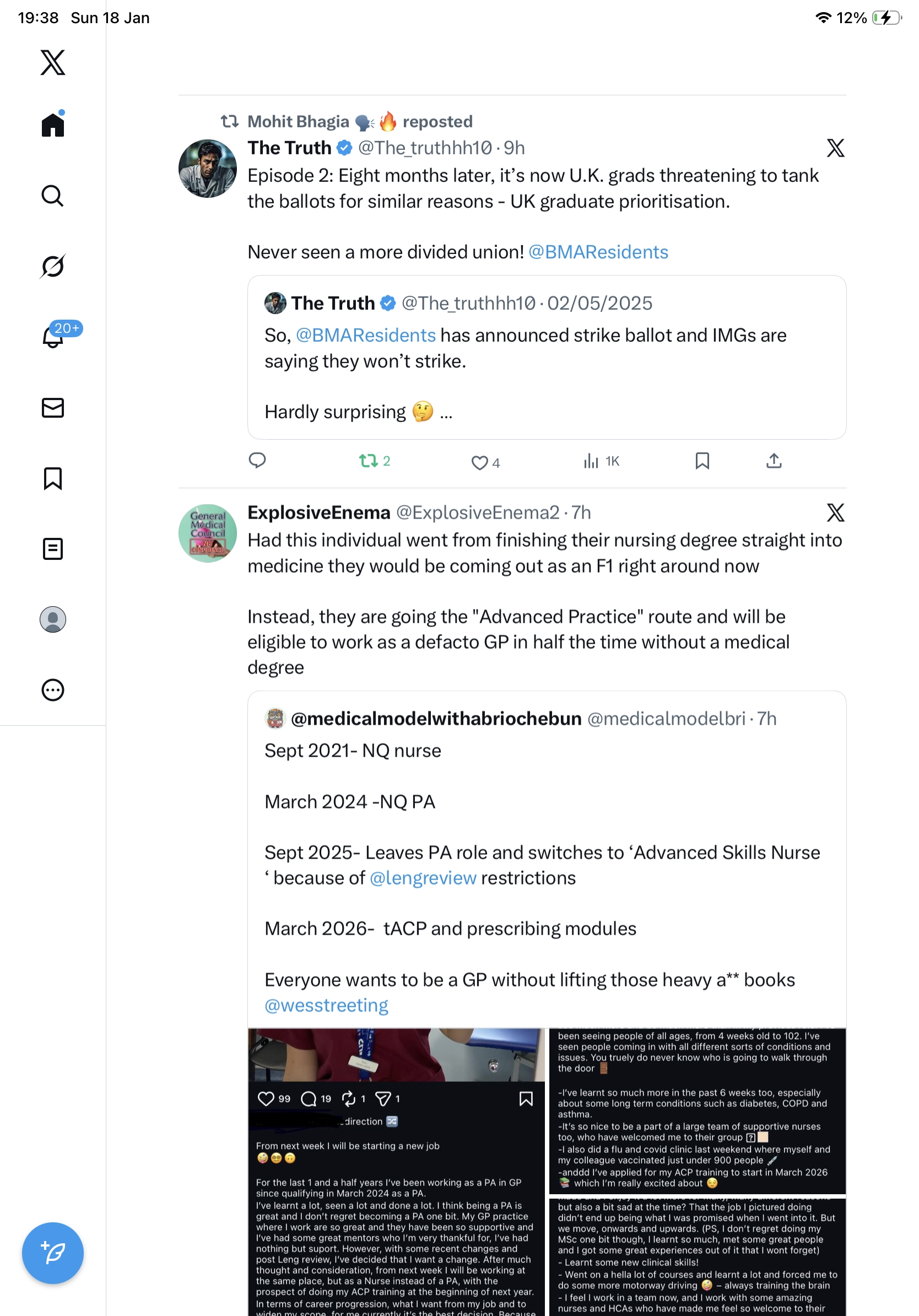Share The Truth's post
919x1316 pixels.
(x=774, y=461)
